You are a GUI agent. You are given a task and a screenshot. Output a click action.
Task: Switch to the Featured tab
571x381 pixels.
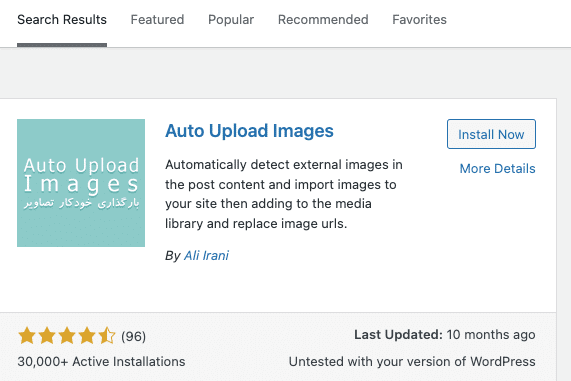157,20
